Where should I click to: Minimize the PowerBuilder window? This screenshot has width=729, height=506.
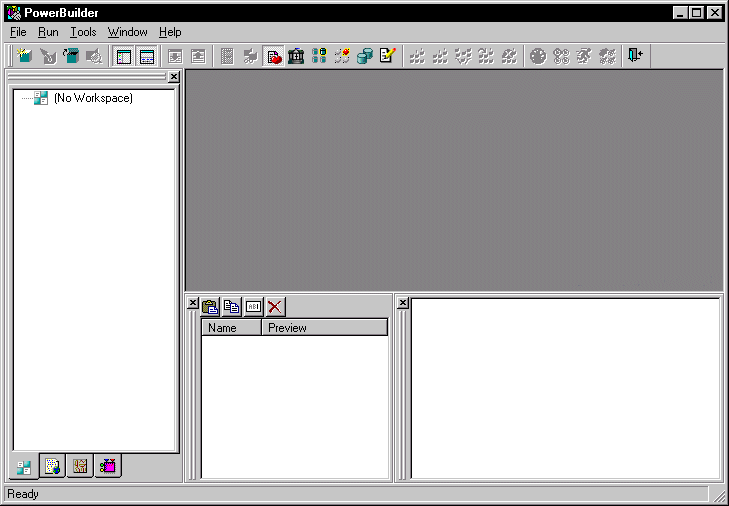680,13
